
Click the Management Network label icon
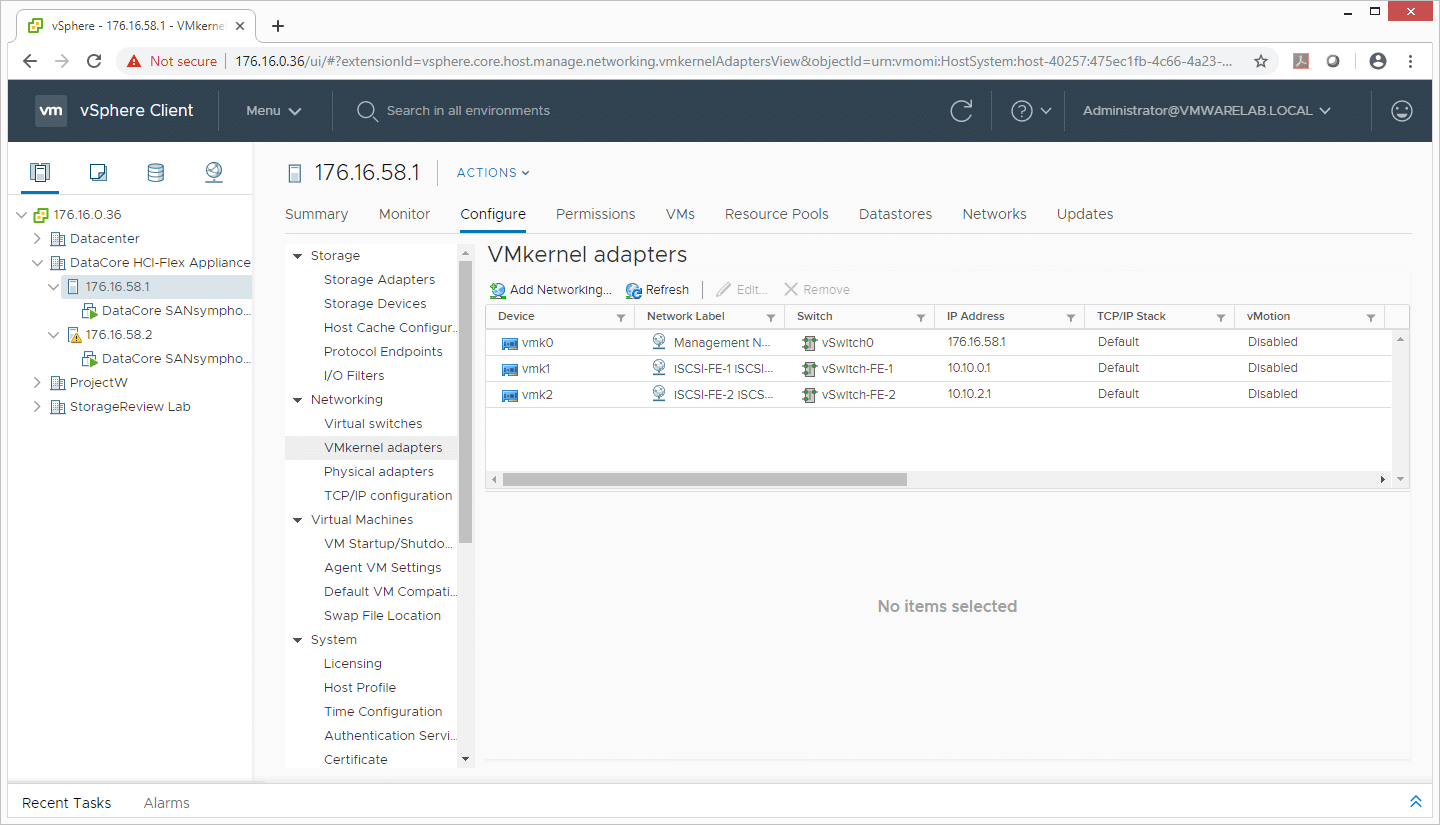659,341
